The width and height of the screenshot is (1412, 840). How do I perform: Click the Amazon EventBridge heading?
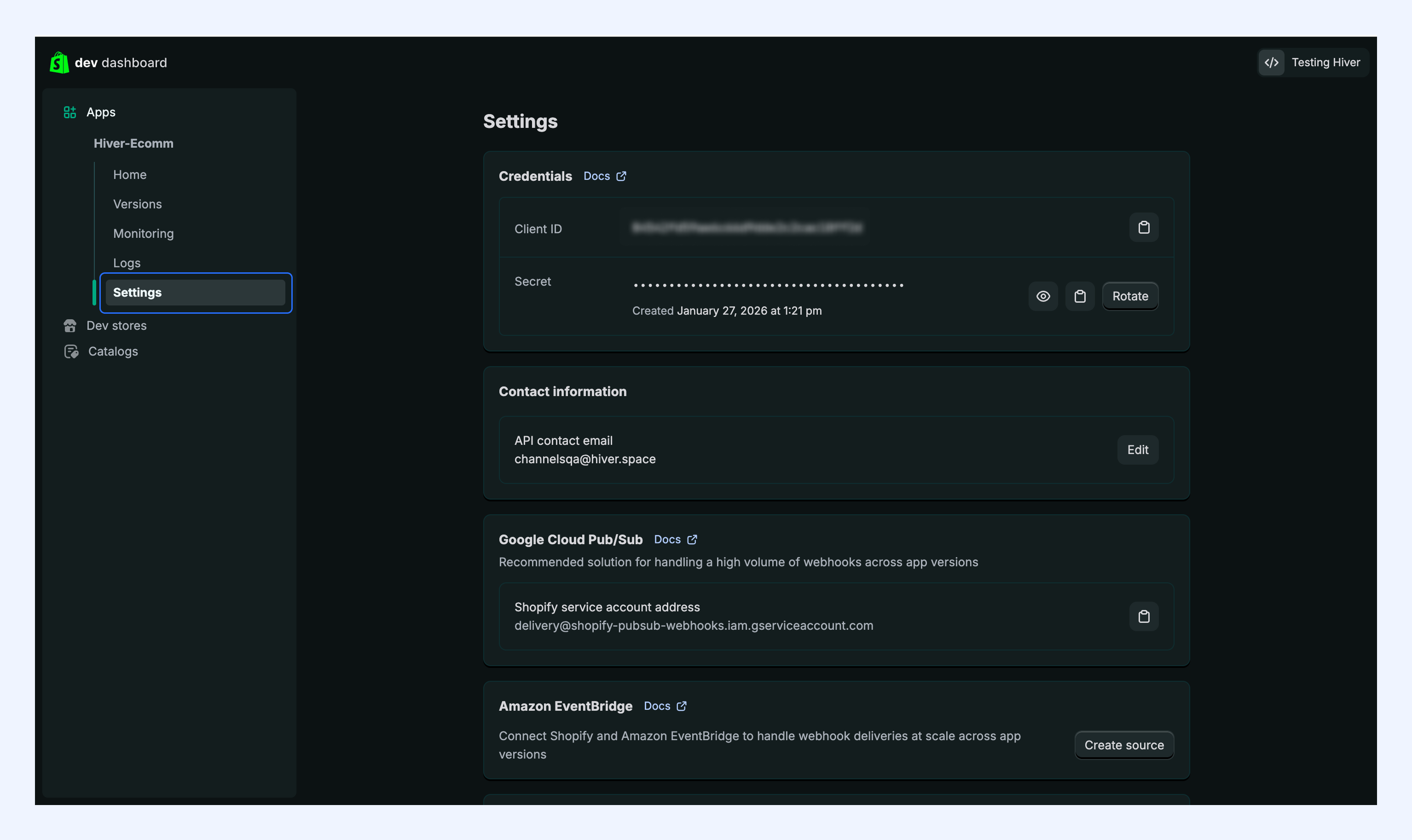pyautogui.click(x=565, y=706)
